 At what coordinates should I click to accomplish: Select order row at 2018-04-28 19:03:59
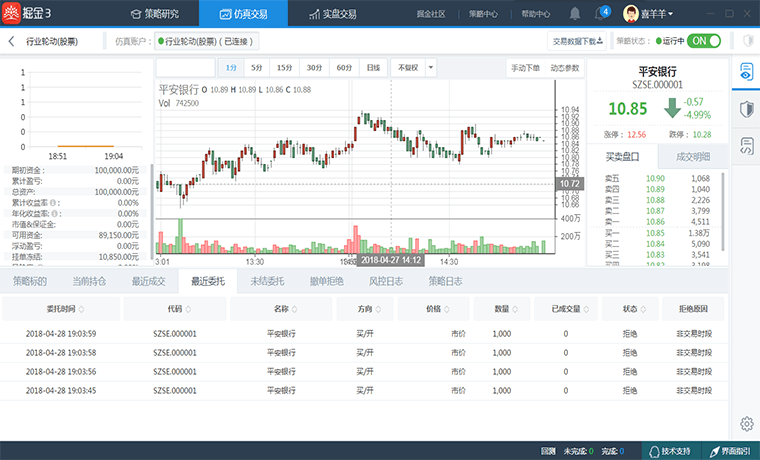(364, 334)
